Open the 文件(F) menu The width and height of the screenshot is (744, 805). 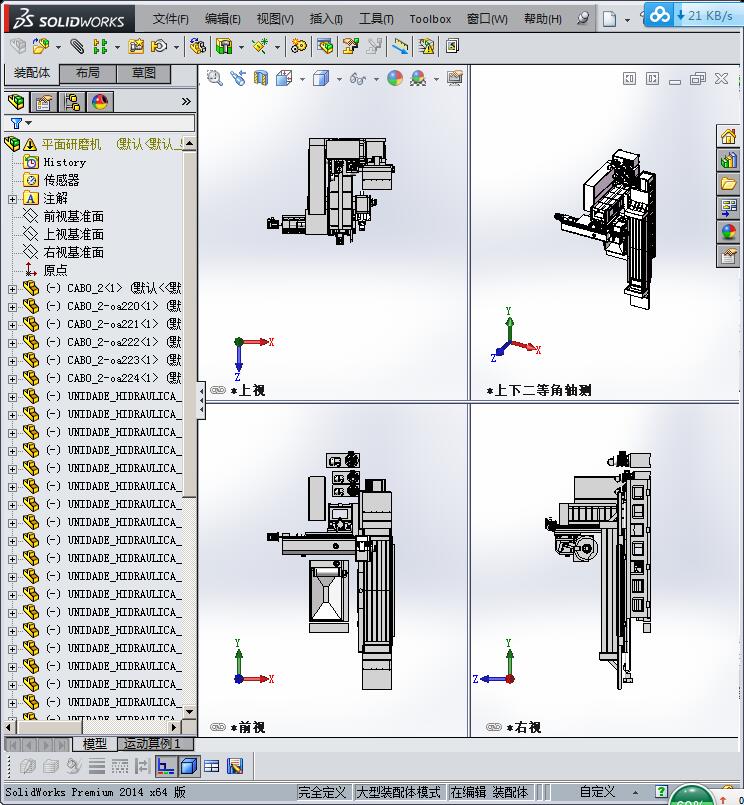(x=170, y=19)
